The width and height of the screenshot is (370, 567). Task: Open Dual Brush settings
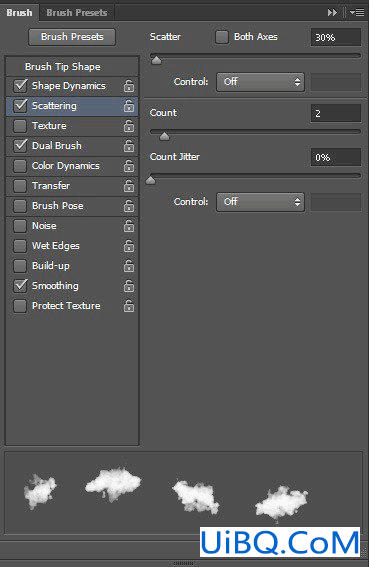57,146
